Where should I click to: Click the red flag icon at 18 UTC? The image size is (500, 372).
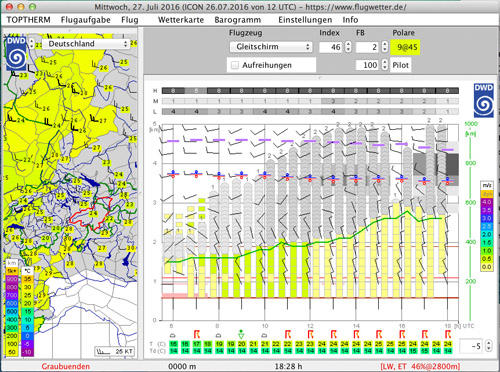[448, 334]
